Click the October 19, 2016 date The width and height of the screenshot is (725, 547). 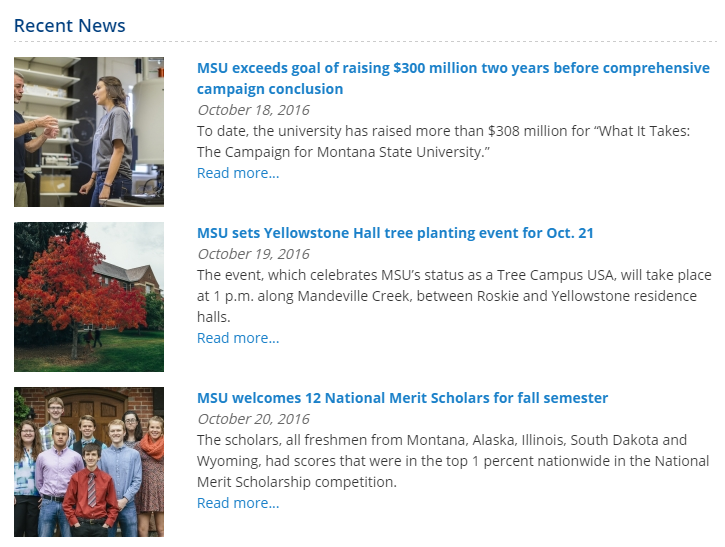[253, 254]
